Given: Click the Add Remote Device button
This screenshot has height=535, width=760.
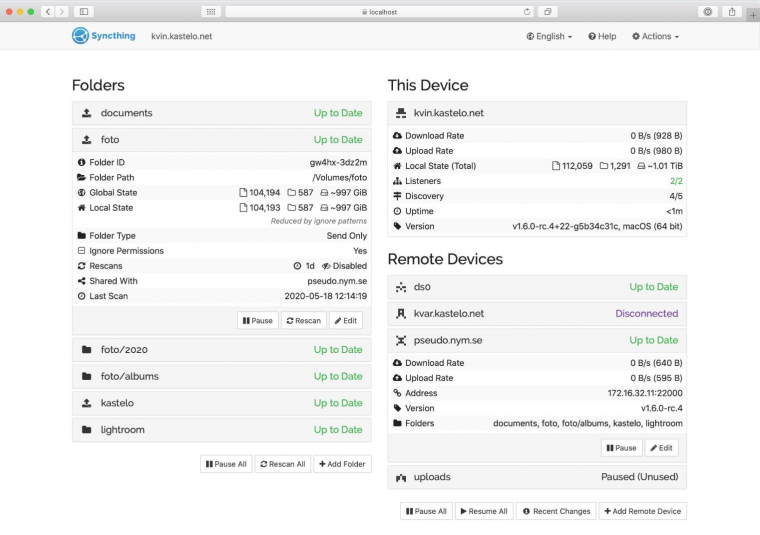Looking at the screenshot, I should click(642, 511).
